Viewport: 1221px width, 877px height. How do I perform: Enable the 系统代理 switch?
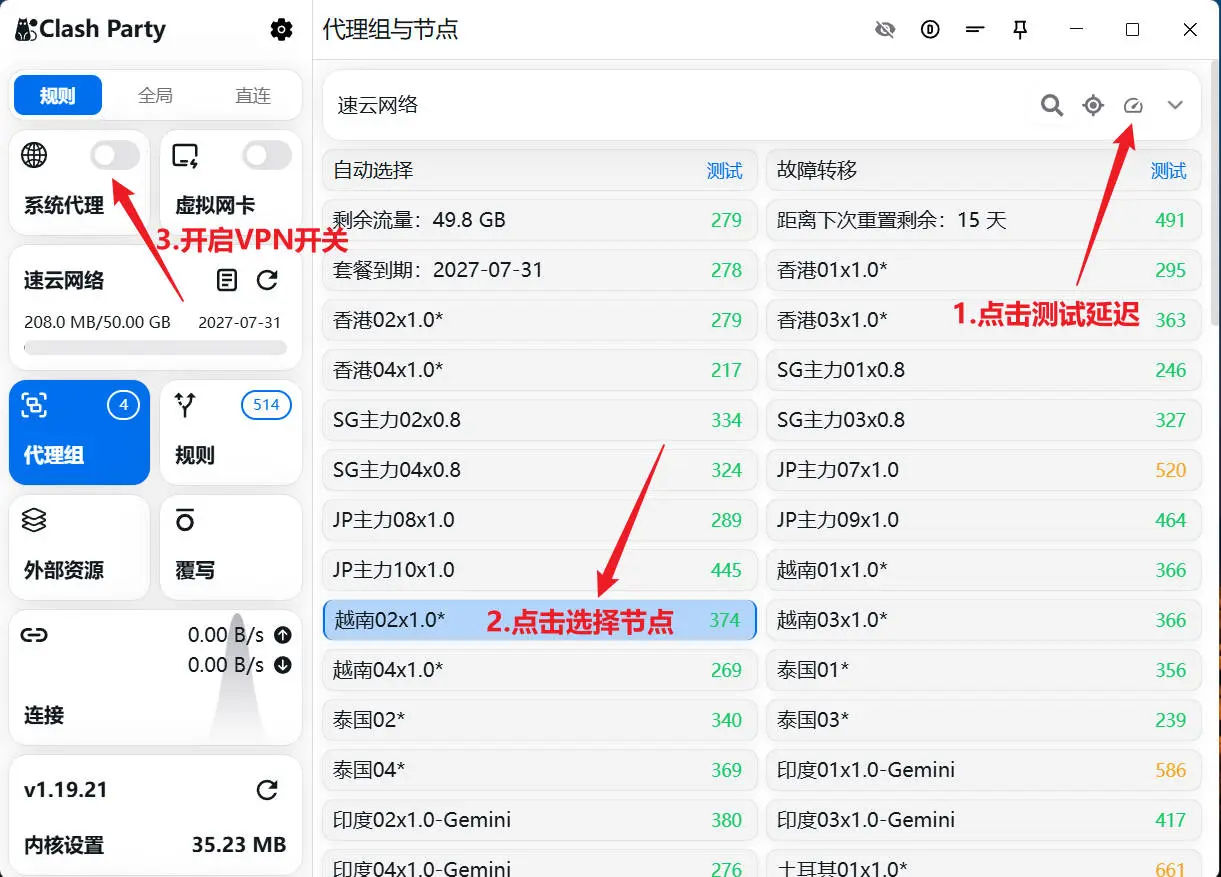[x=113, y=155]
